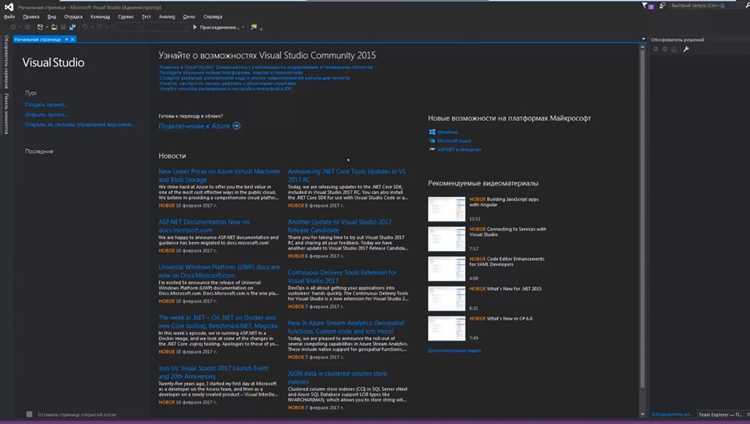Image resolution: width=750 pixels, height=424 pixels.
Task: Open Connecting to Services video thumbnail
Action: pyautogui.click(x=446, y=239)
